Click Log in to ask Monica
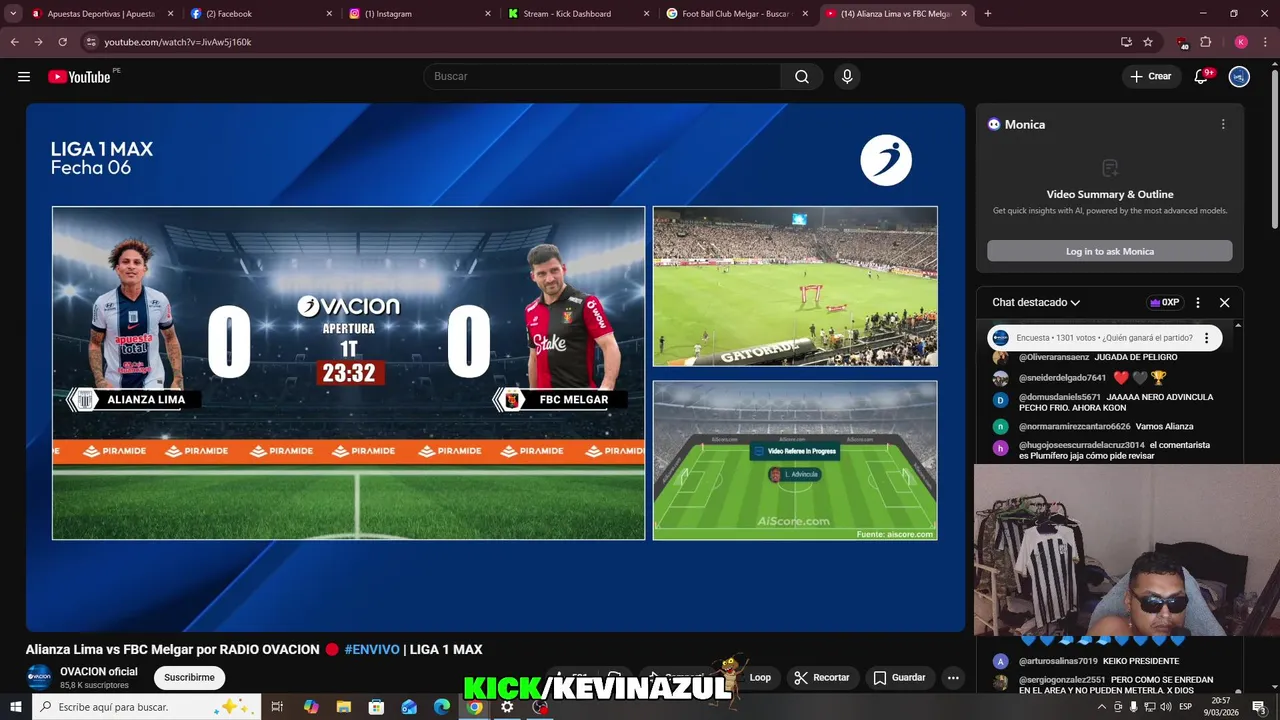 [x=1110, y=251]
